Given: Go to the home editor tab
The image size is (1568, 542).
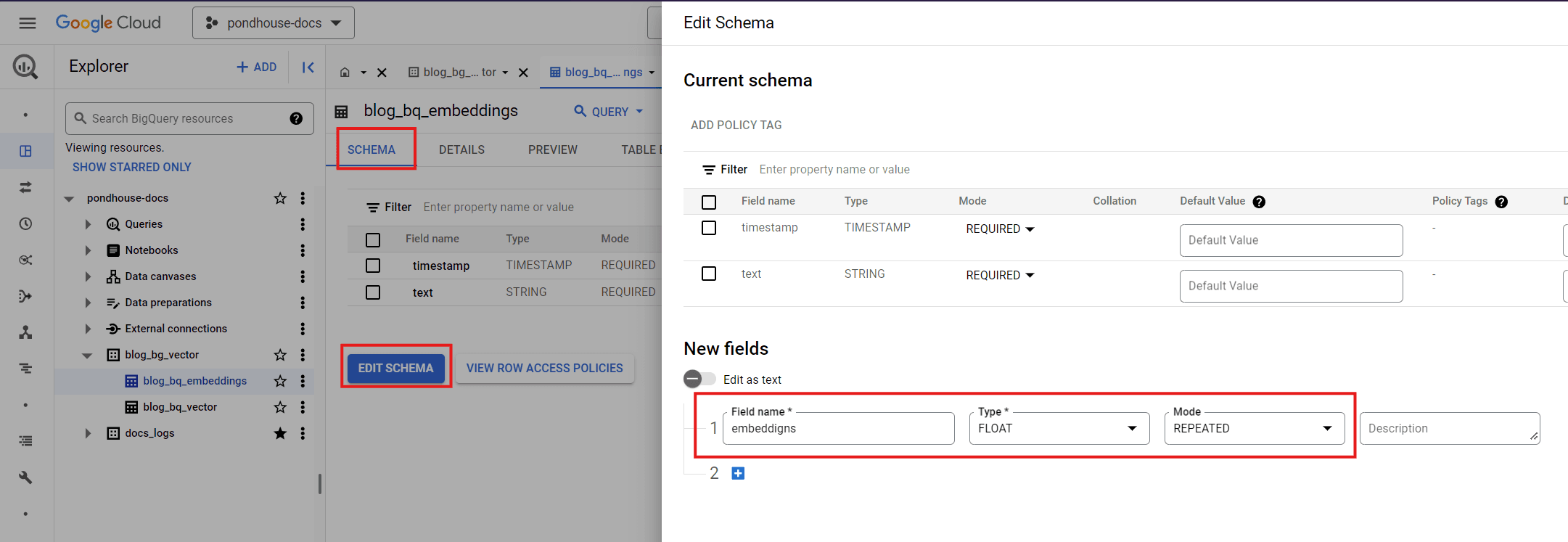Looking at the screenshot, I should coord(345,73).
